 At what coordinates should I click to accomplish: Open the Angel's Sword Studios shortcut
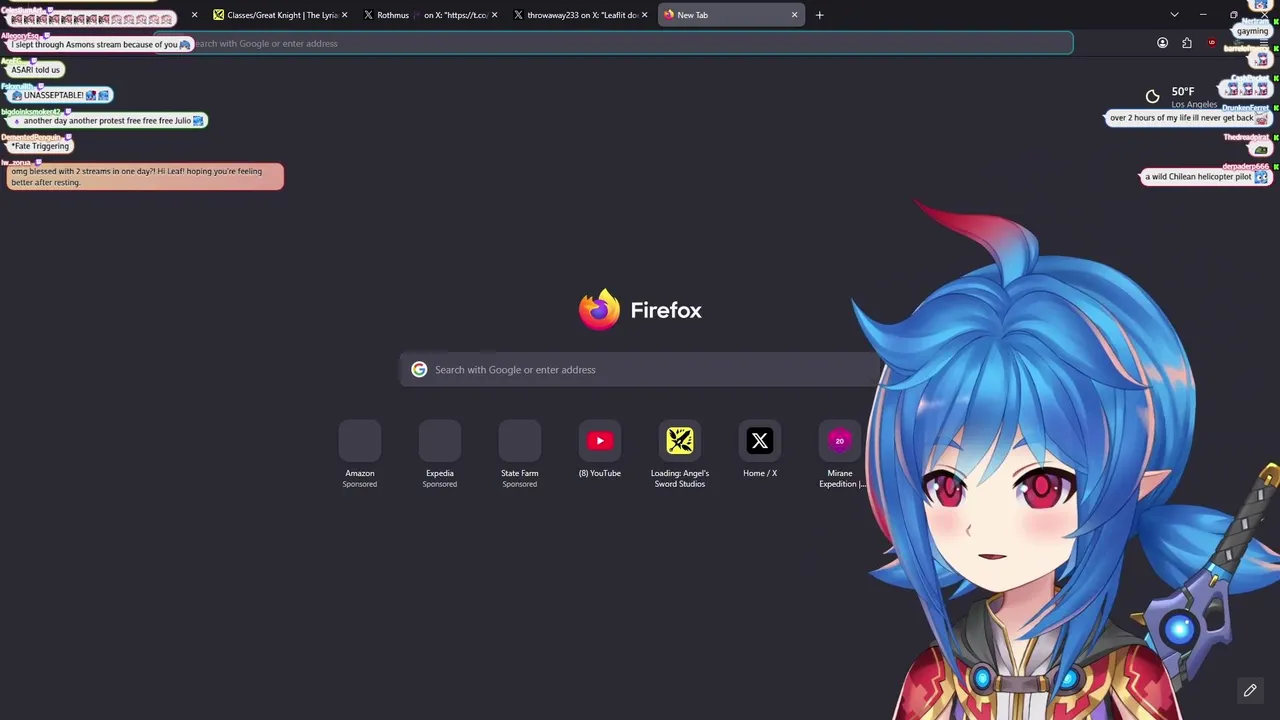[680, 455]
